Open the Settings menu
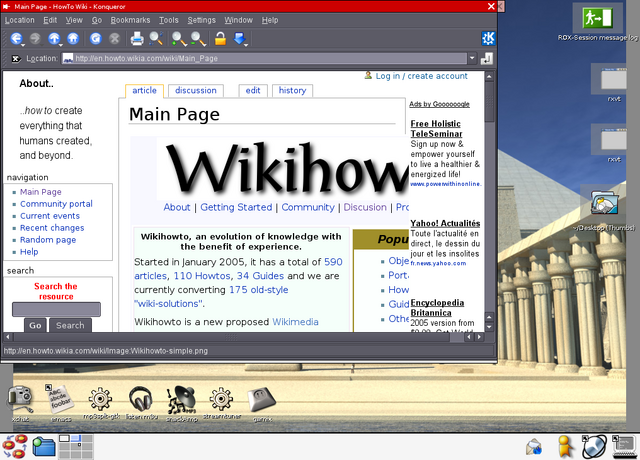Image resolution: width=640 pixels, height=460 pixels. click(201, 20)
